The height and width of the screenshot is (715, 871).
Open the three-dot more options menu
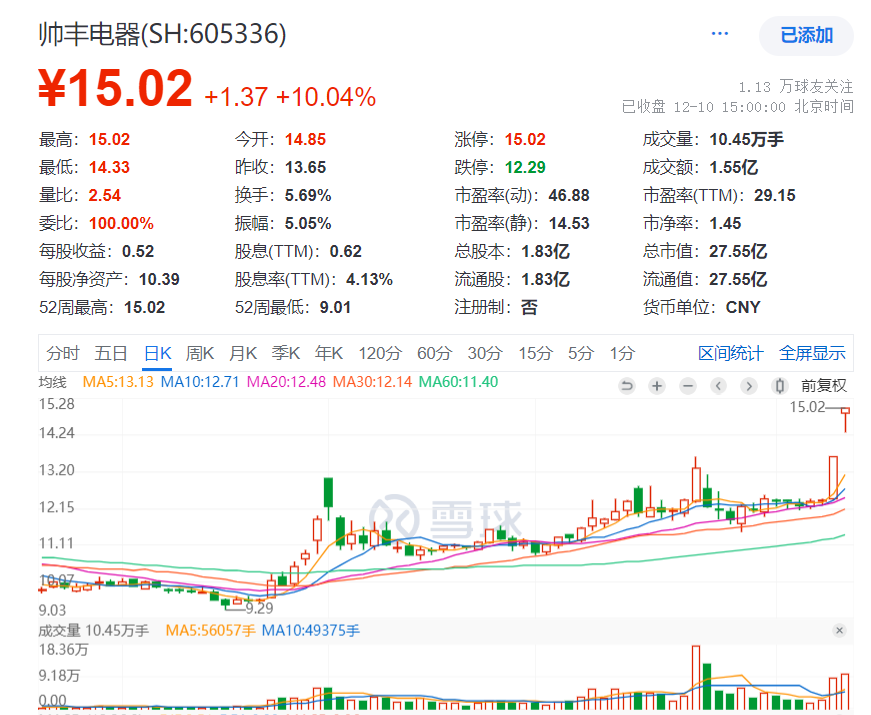coord(719,34)
